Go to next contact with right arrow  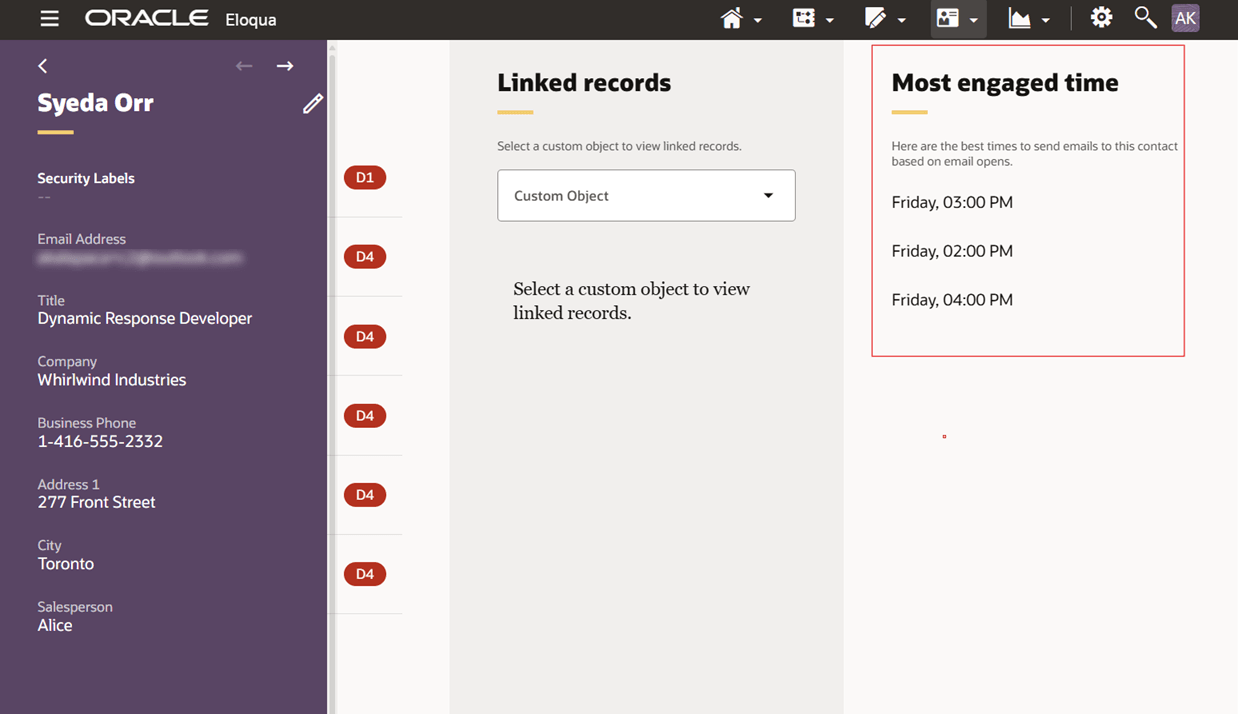coord(285,66)
